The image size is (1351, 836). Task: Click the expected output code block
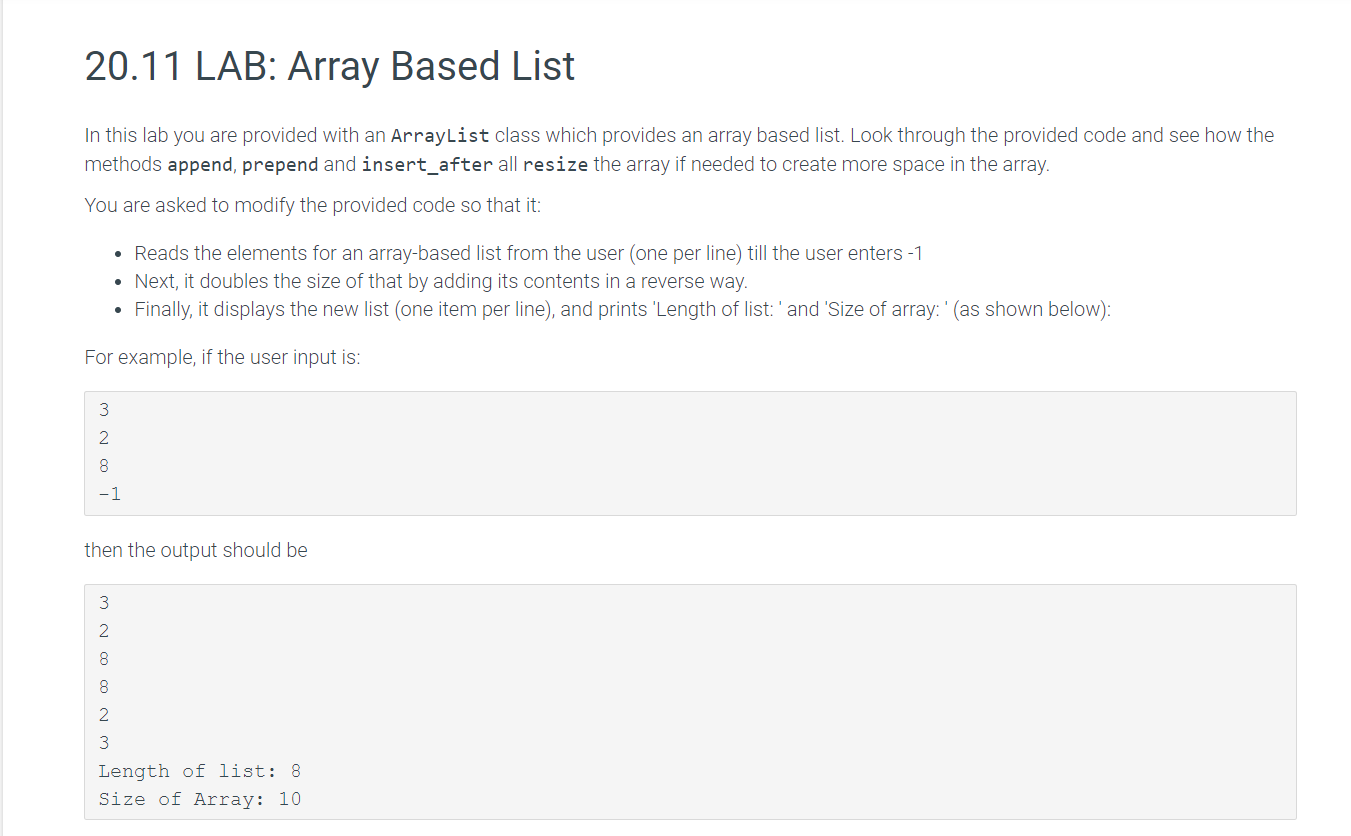[690, 700]
